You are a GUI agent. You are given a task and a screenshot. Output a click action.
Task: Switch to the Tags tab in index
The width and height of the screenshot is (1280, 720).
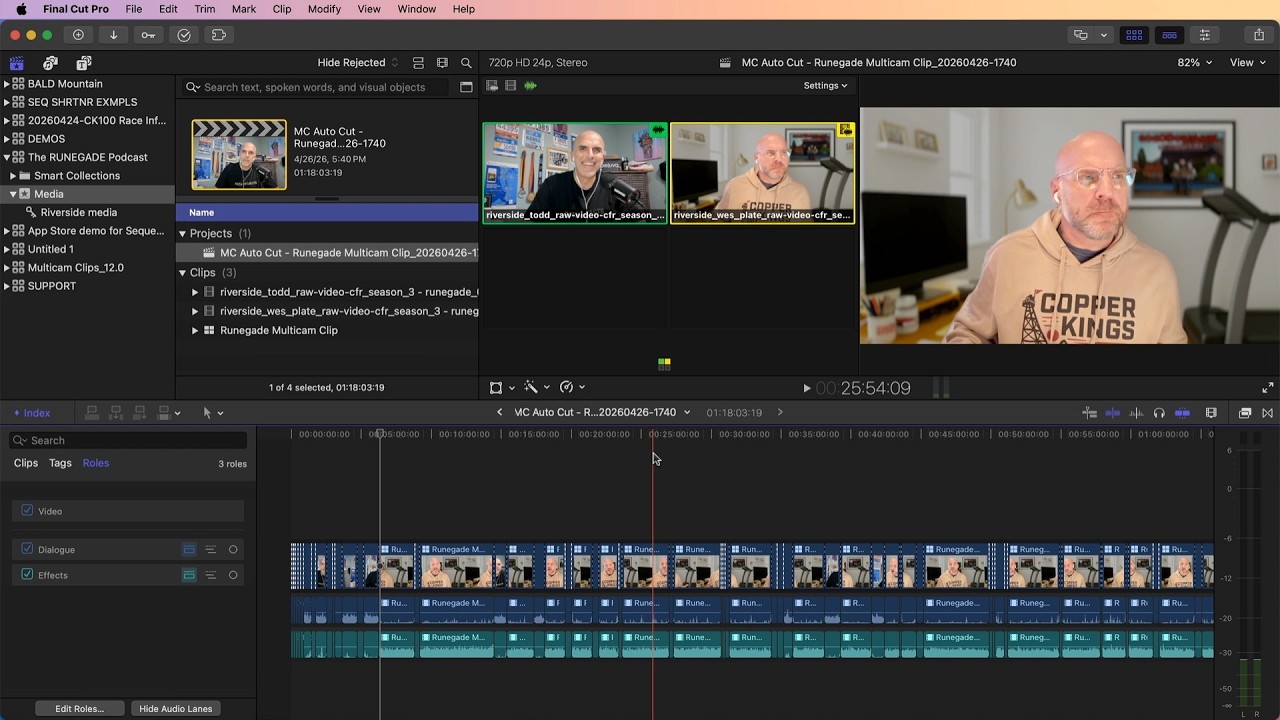(60, 463)
